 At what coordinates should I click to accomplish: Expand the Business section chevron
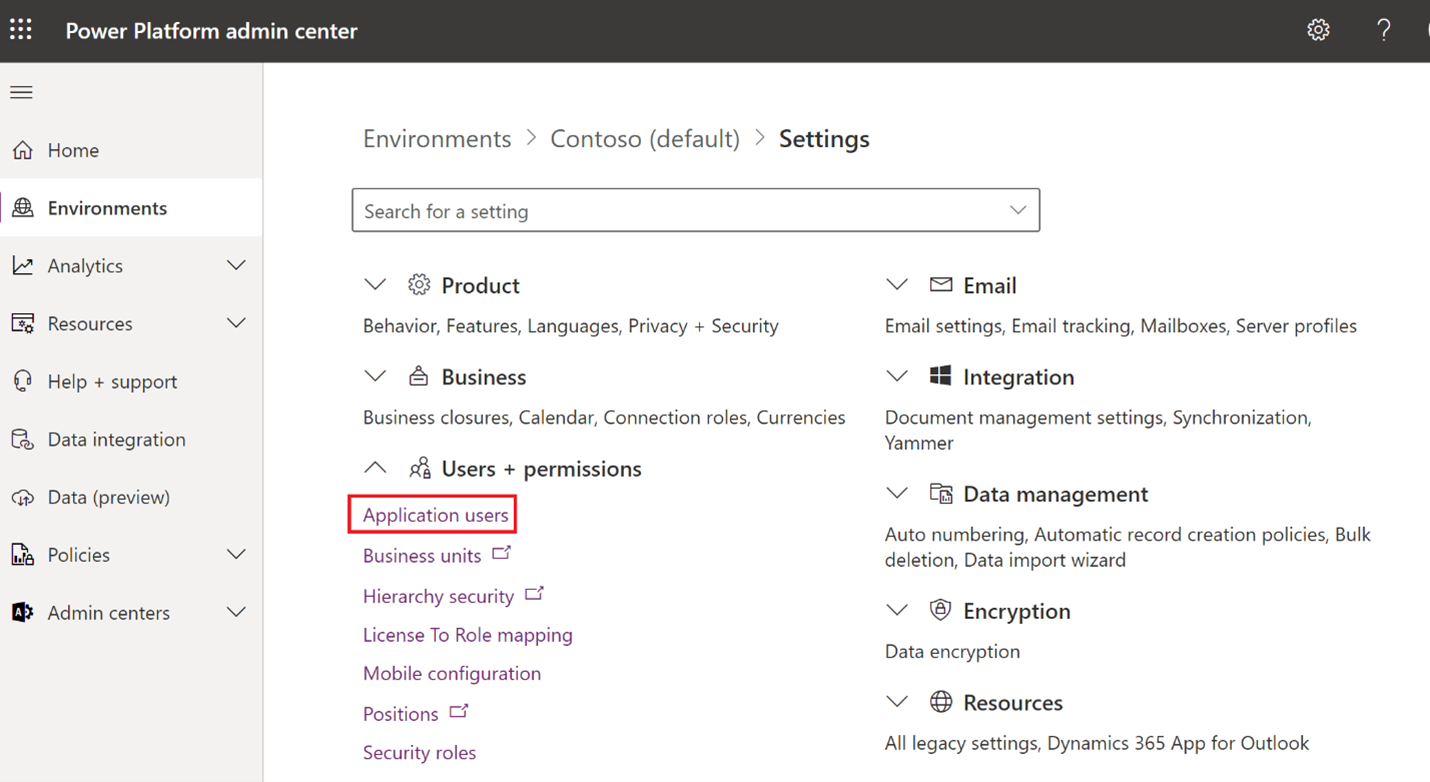[375, 377]
